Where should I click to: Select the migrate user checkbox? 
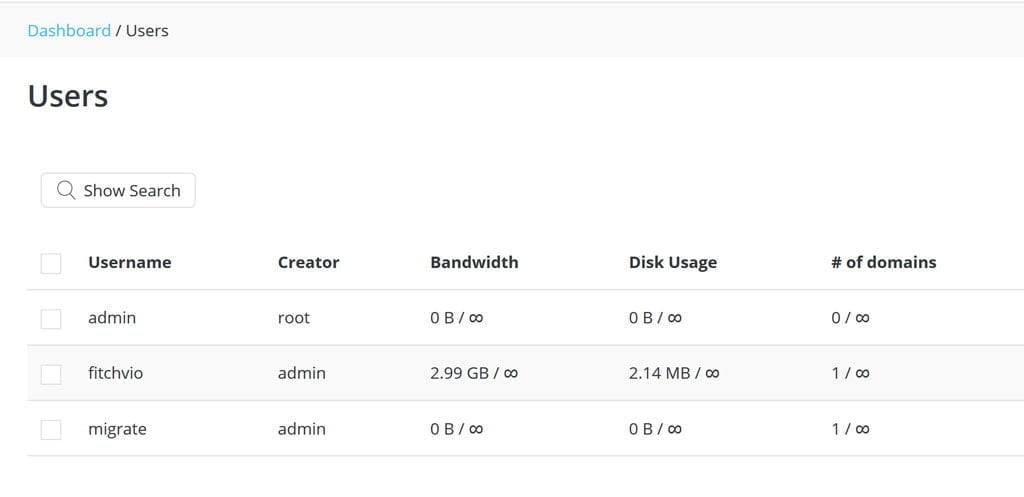click(51, 430)
